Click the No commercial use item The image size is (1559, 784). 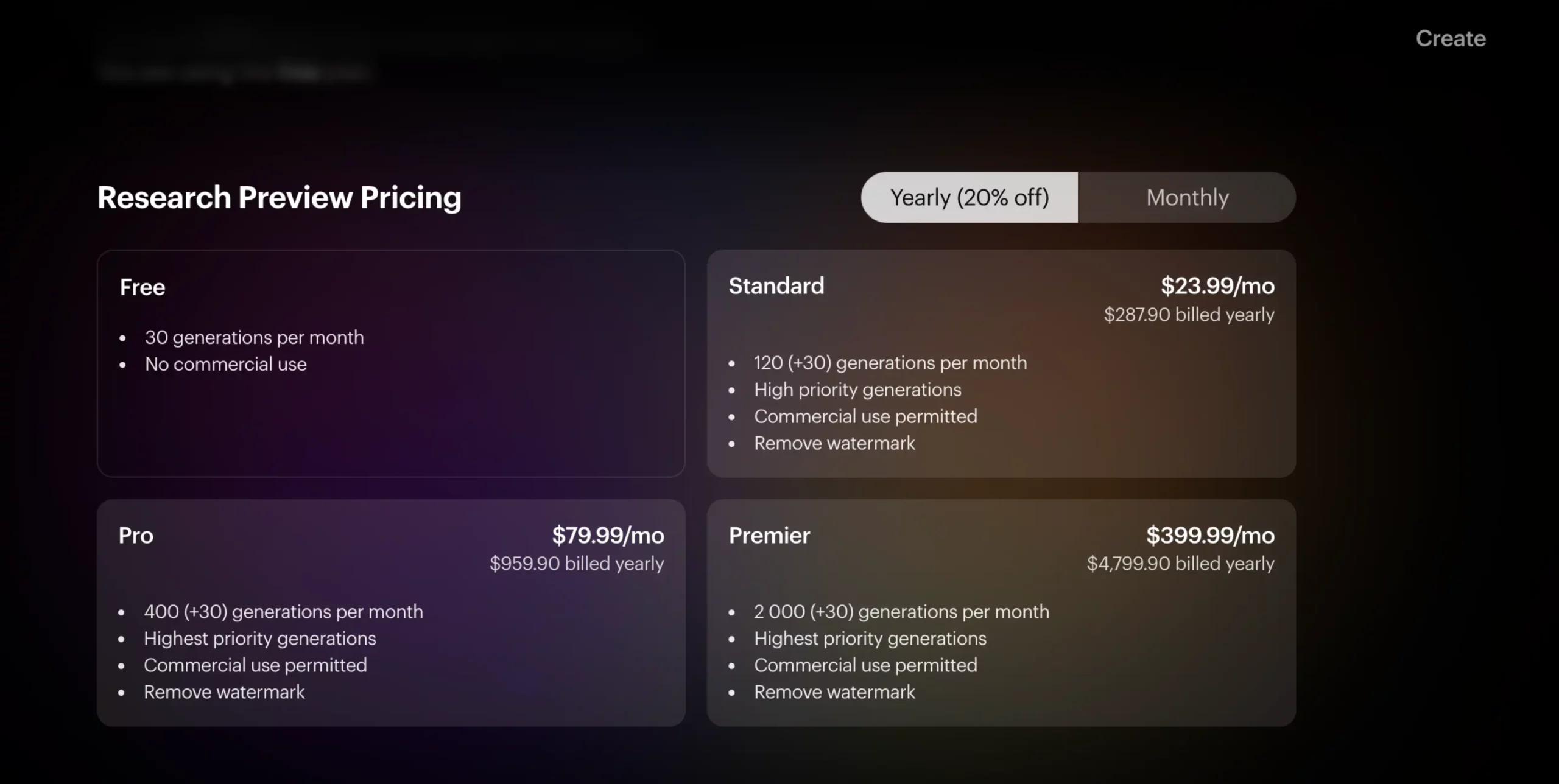[225, 364]
